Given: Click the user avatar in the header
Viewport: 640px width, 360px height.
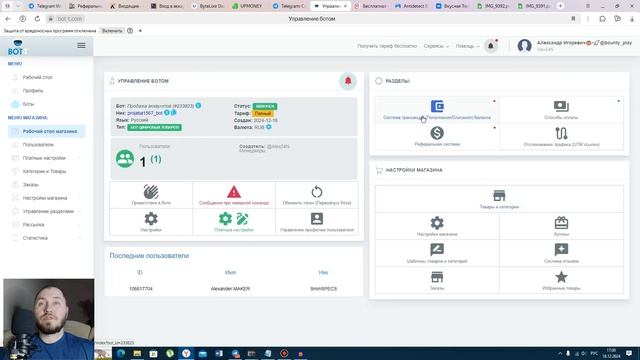Looking at the screenshot, I should 524,46.
